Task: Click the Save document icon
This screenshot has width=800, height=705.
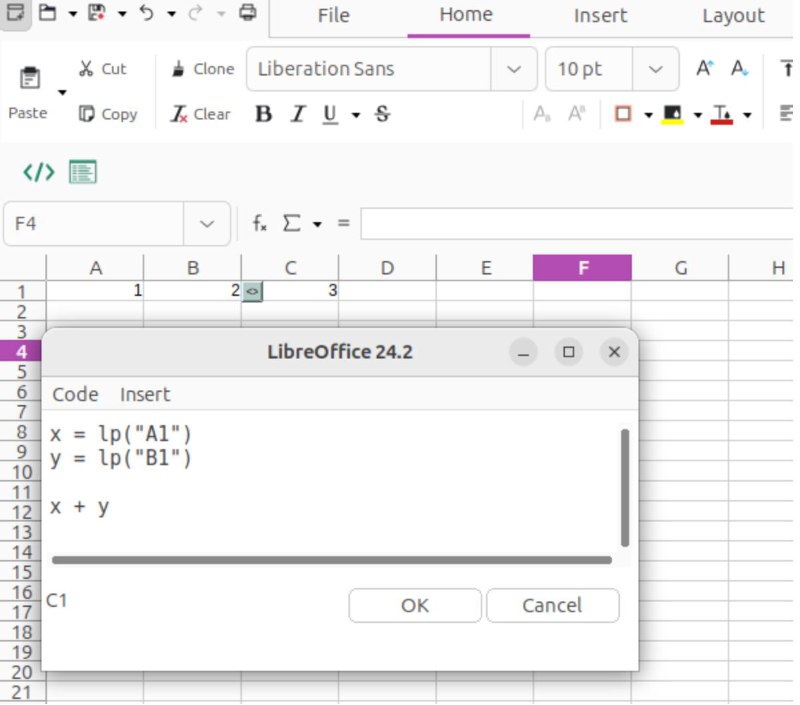Action: (97, 12)
